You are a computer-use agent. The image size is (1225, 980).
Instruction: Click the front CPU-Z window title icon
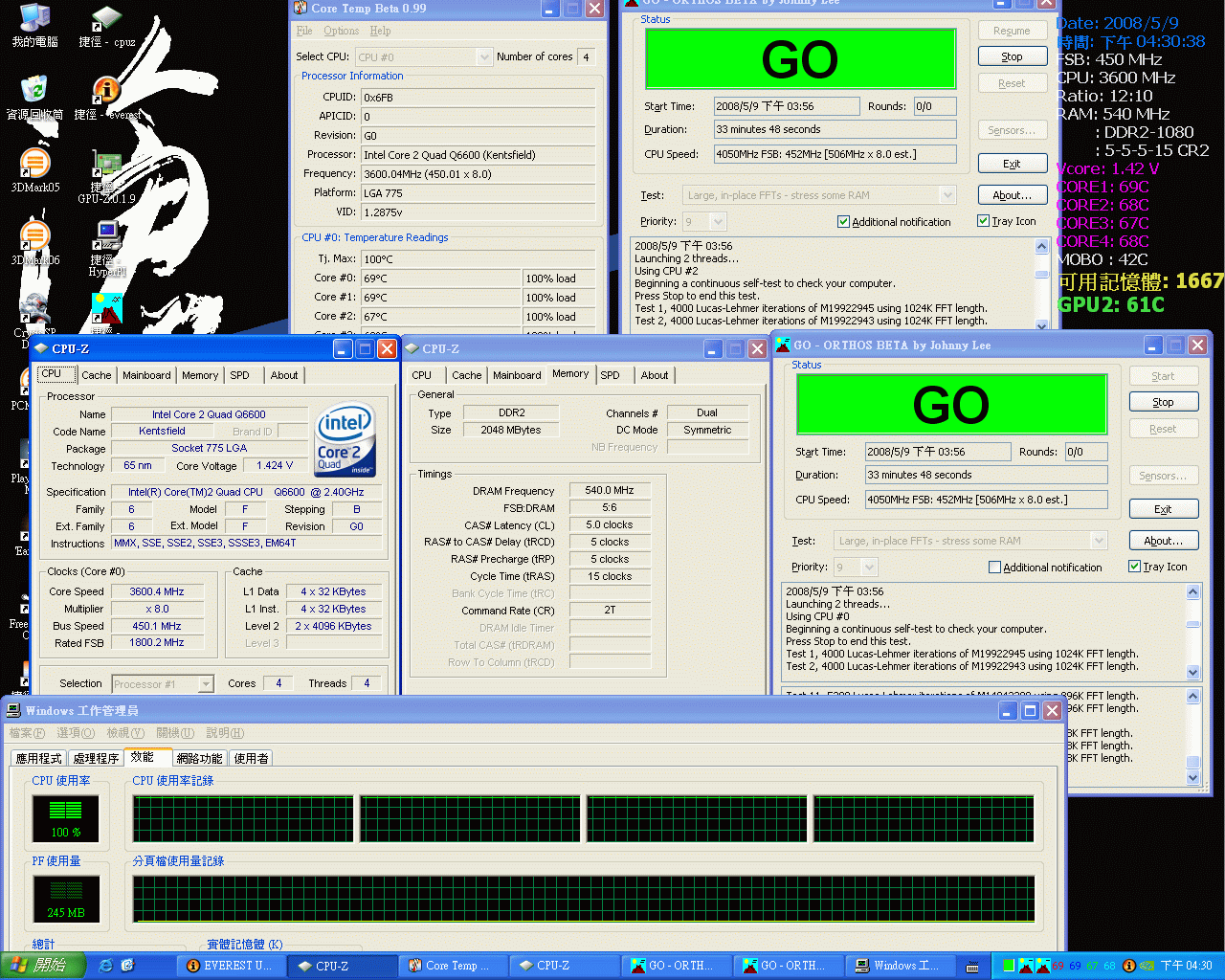tap(41, 348)
